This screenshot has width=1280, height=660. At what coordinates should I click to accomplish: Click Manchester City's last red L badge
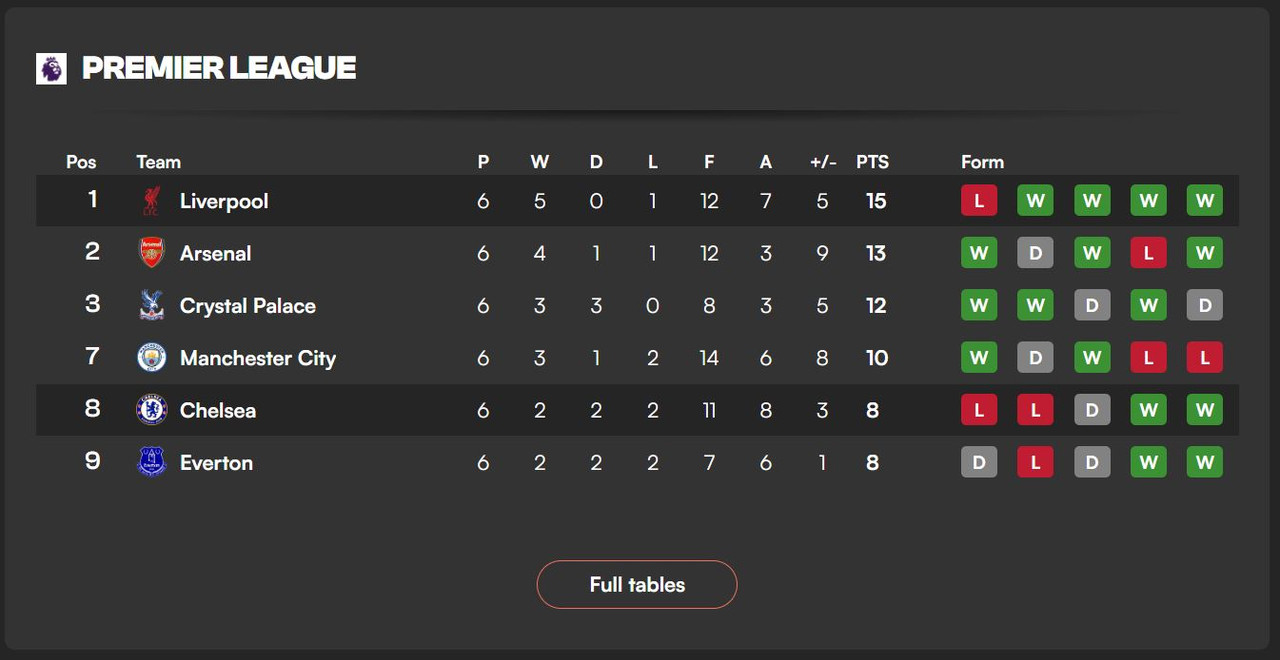tap(1204, 358)
